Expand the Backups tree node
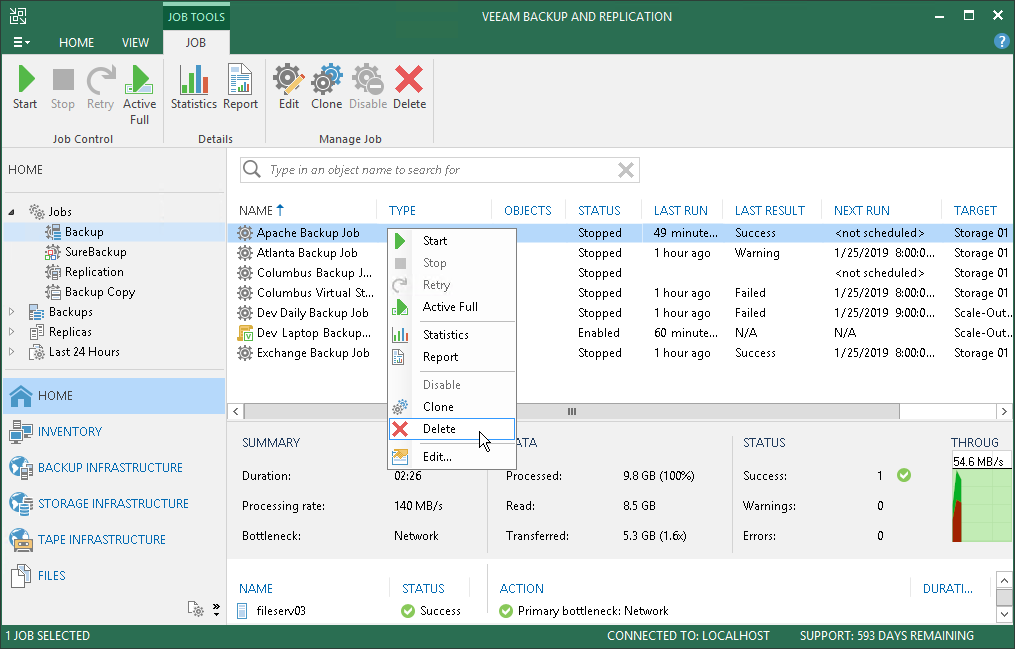 coord(12,312)
